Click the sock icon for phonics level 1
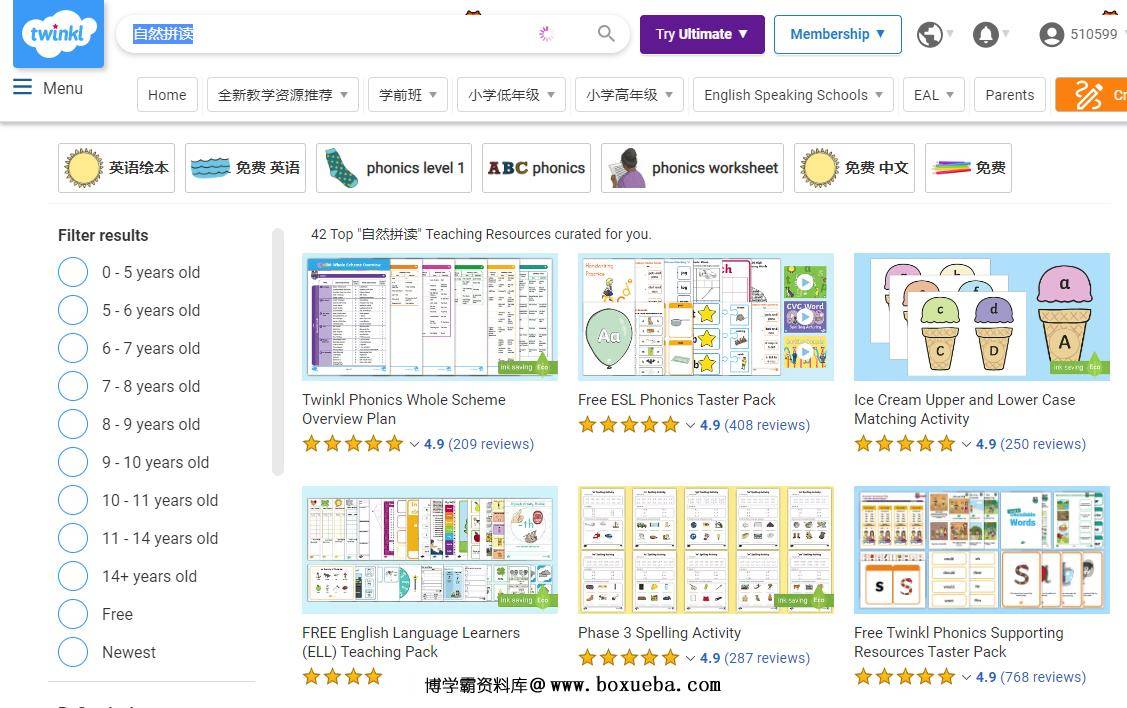Viewport: 1127px width, 708px height. 340,167
